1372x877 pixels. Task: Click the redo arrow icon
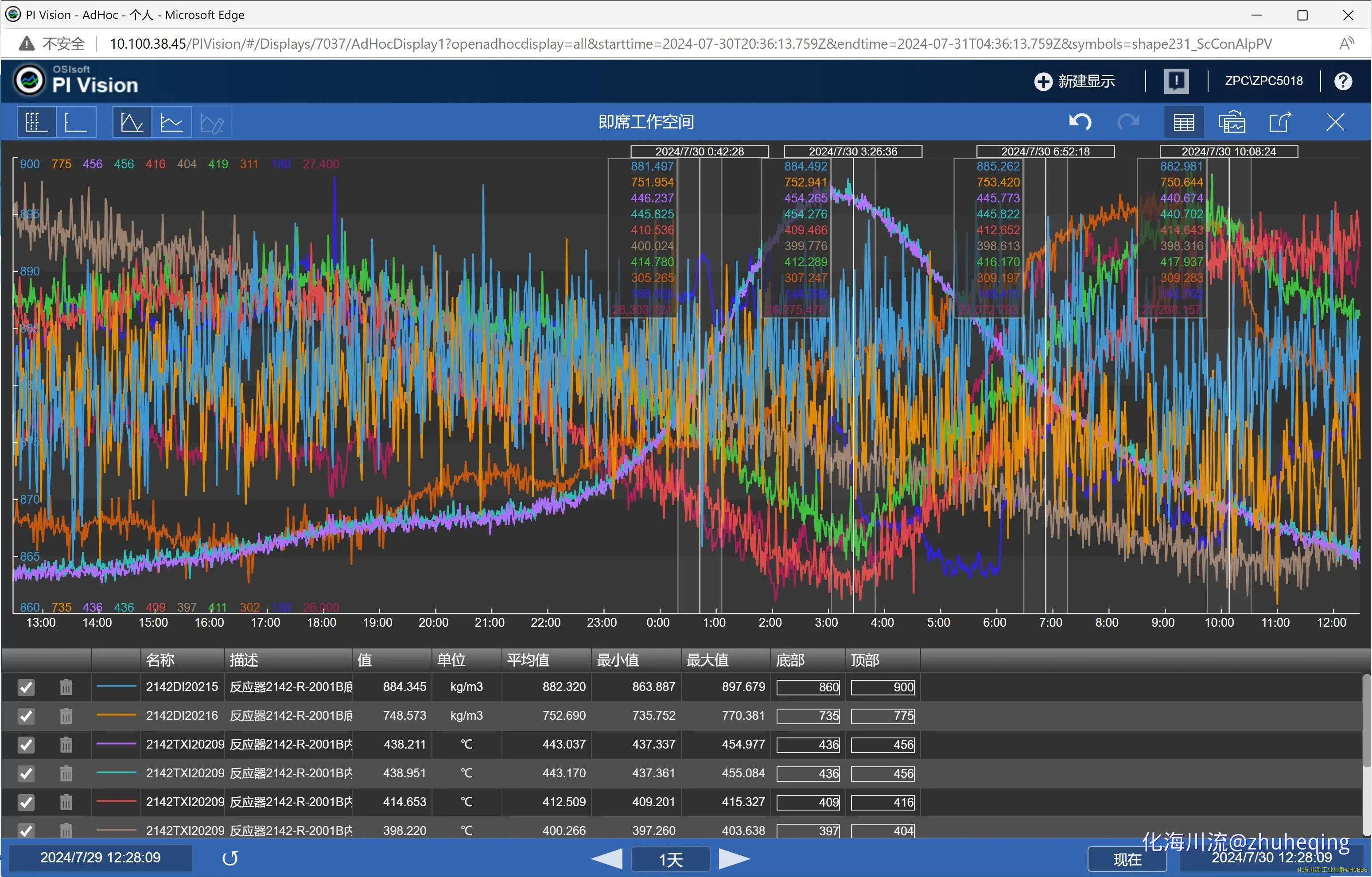pos(1128,122)
